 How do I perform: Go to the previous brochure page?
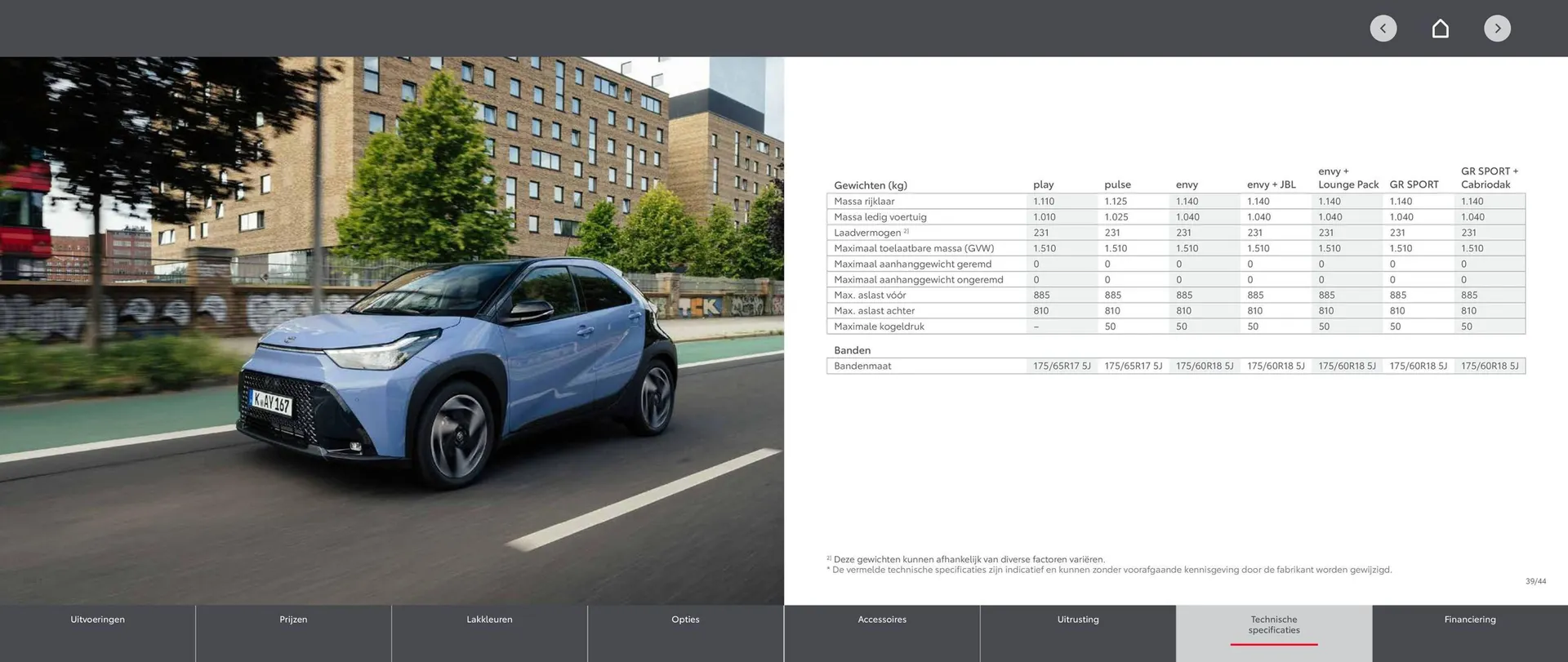[x=1383, y=29]
